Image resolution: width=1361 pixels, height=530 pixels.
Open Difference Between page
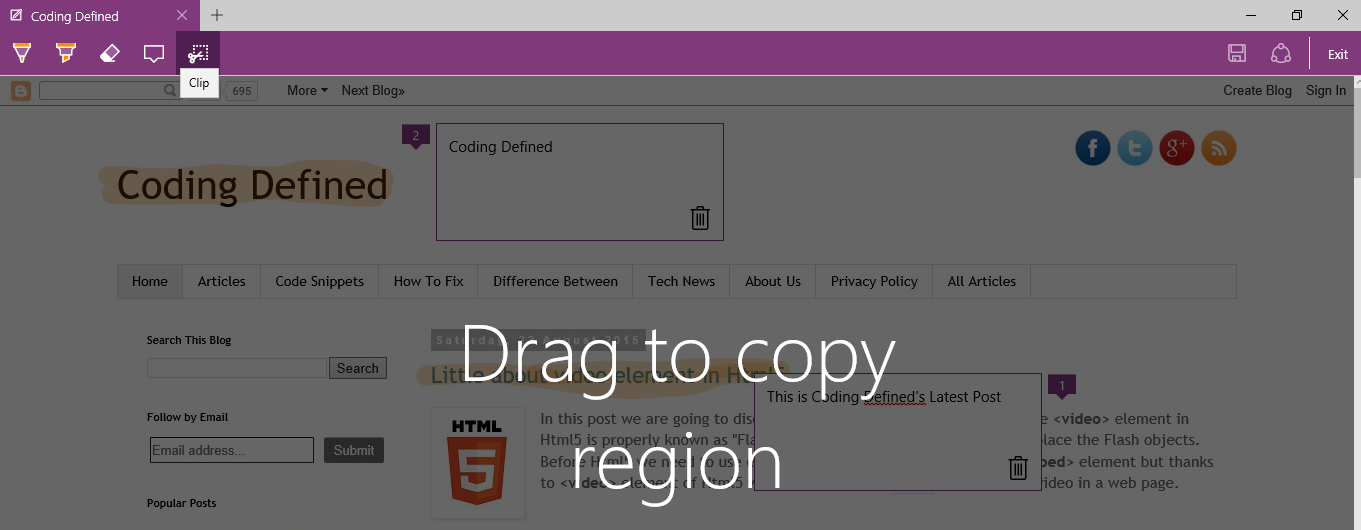pos(555,281)
